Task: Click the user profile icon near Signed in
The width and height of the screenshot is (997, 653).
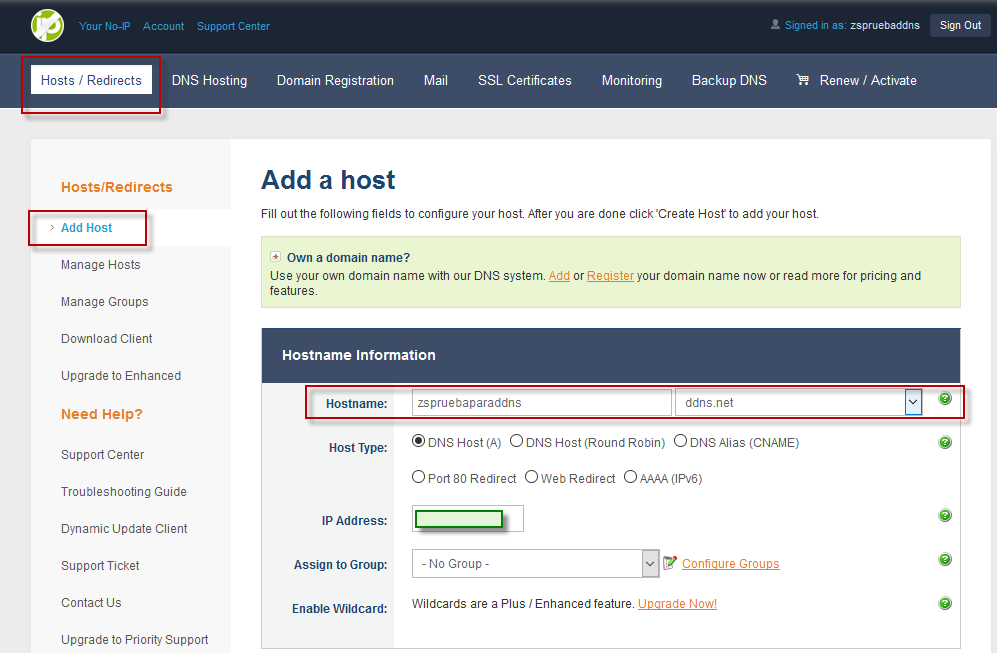Action: click(x=775, y=25)
